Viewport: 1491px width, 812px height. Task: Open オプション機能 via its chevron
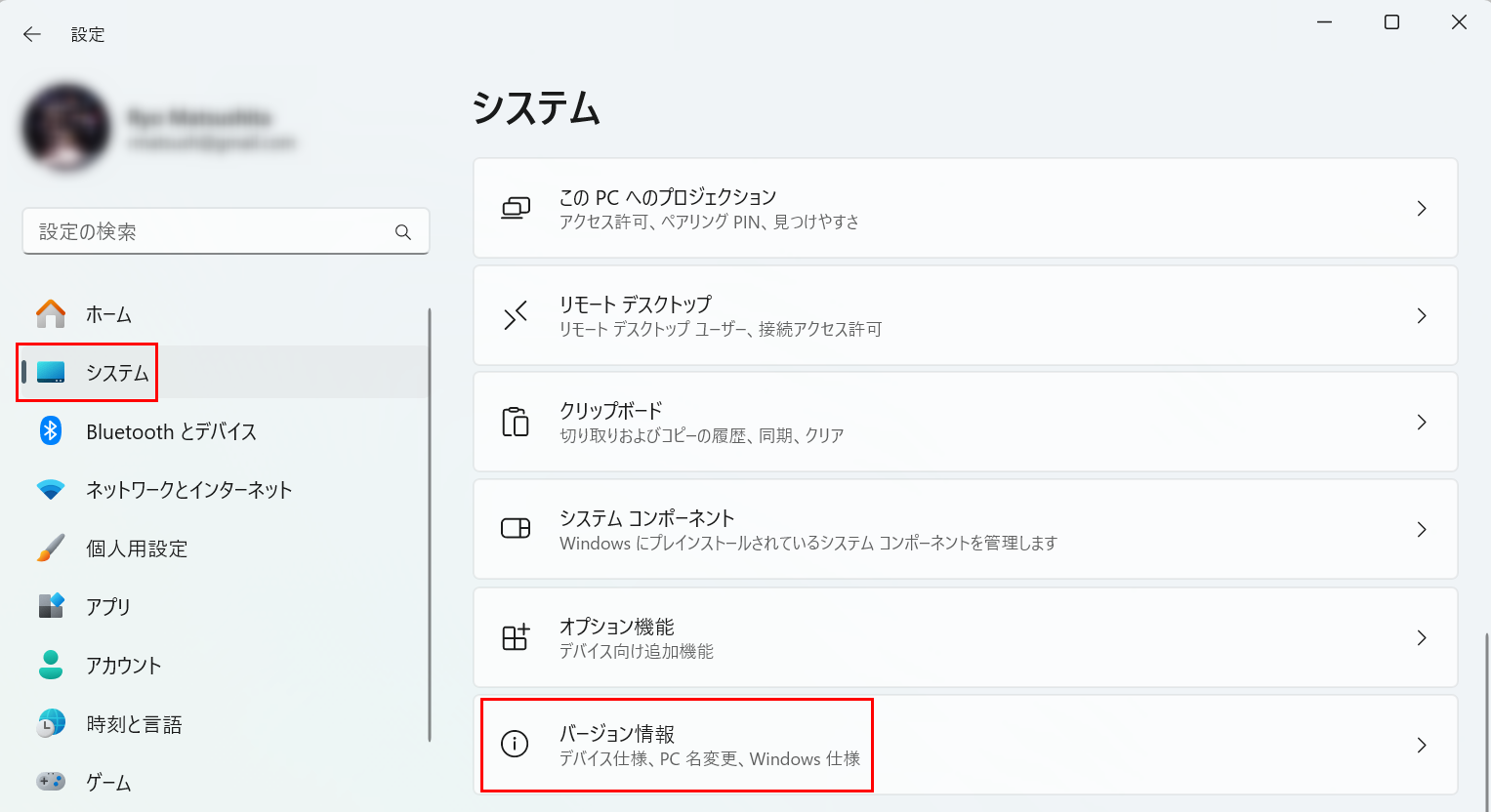coord(1423,636)
